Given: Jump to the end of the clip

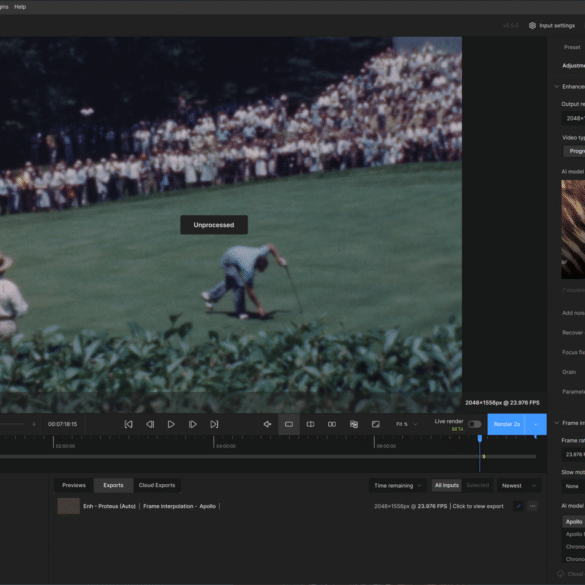Looking at the screenshot, I should (214, 424).
